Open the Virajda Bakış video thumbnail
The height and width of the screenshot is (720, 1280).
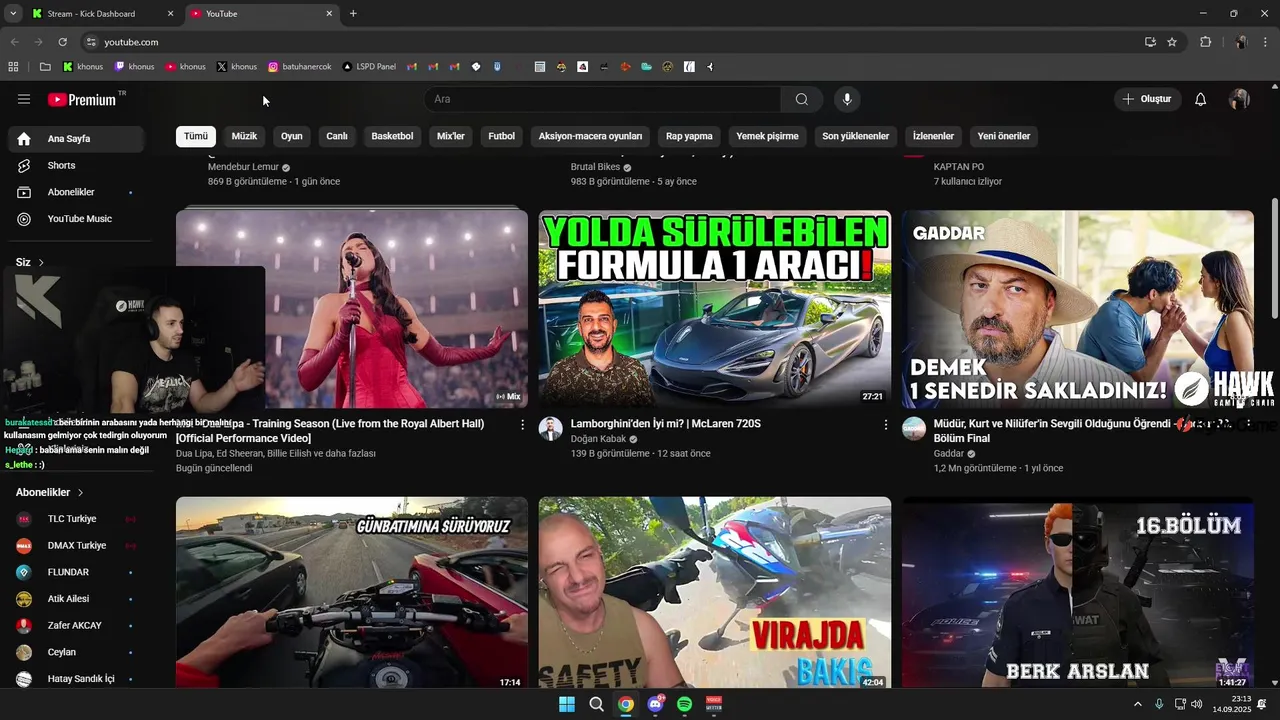point(715,592)
